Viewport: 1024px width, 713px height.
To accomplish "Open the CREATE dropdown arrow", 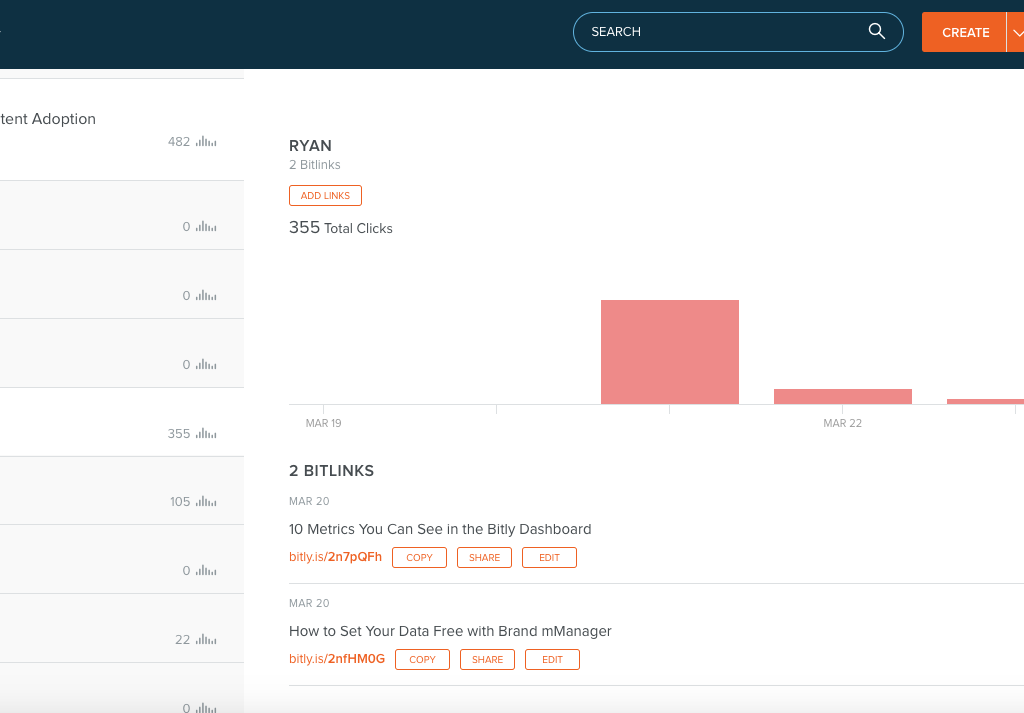I will [x=1016, y=32].
